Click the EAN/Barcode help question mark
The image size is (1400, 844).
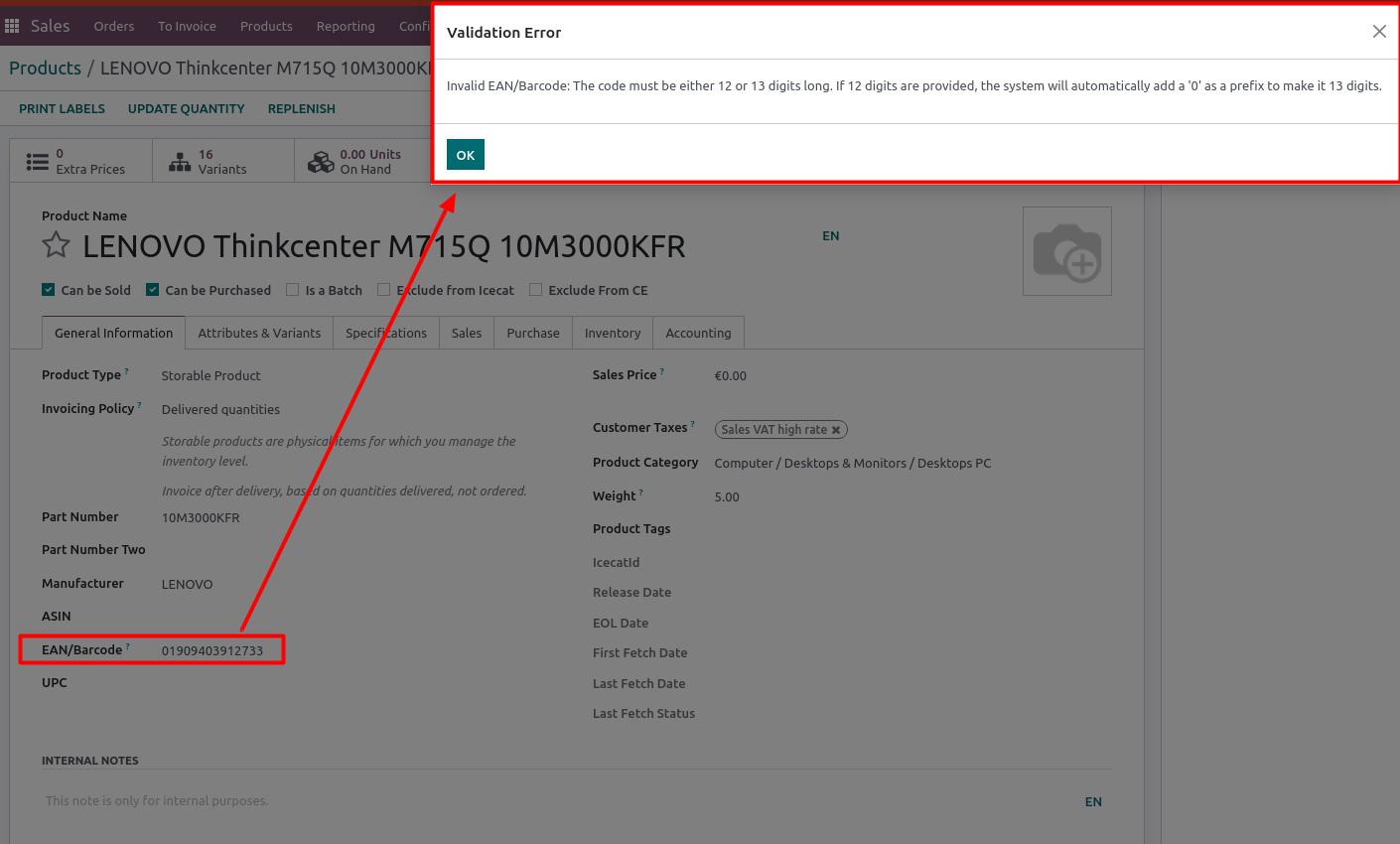tap(128, 647)
